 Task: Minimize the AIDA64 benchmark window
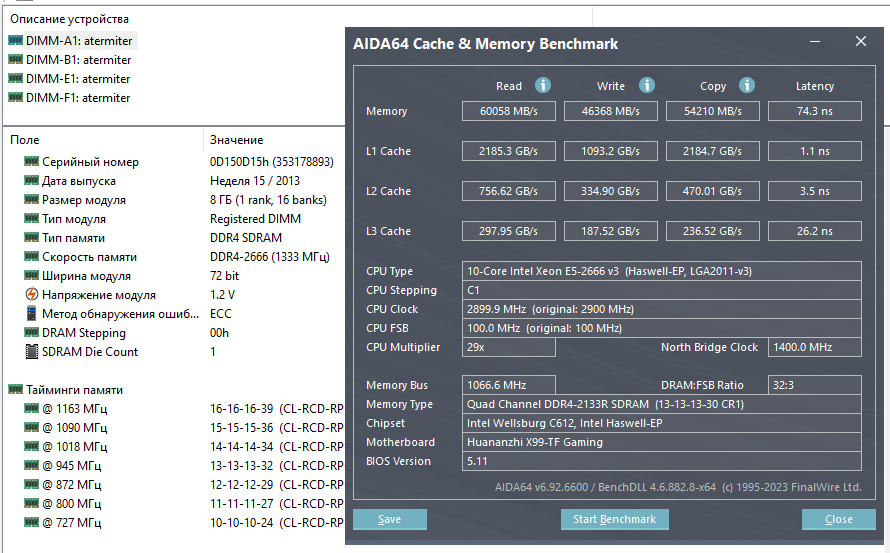click(815, 41)
